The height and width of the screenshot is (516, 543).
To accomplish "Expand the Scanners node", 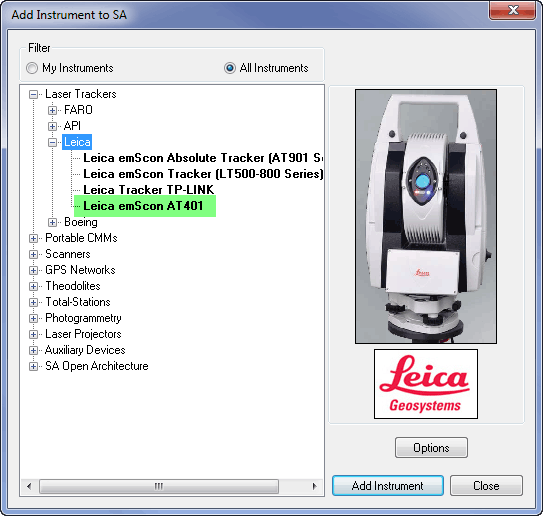I will point(34,254).
